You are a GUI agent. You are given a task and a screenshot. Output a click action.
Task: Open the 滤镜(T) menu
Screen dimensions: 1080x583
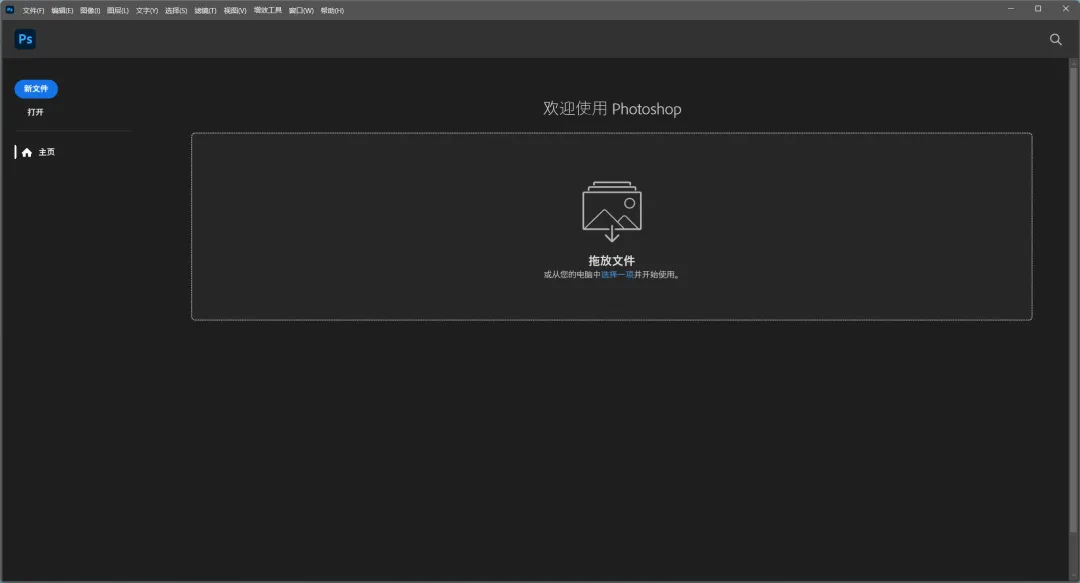pyautogui.click(x=205, y=10)
